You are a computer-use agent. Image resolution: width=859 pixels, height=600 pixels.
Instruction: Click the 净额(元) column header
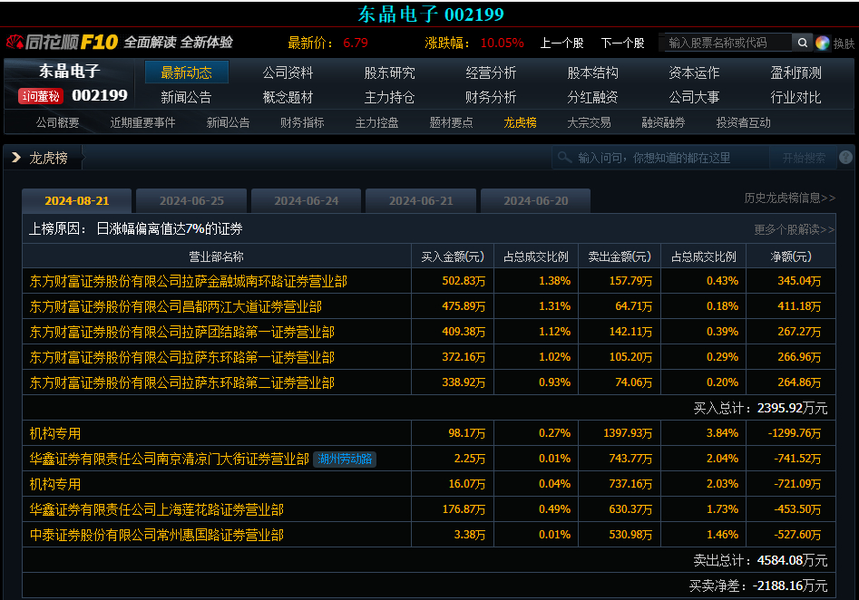[791, 256]
